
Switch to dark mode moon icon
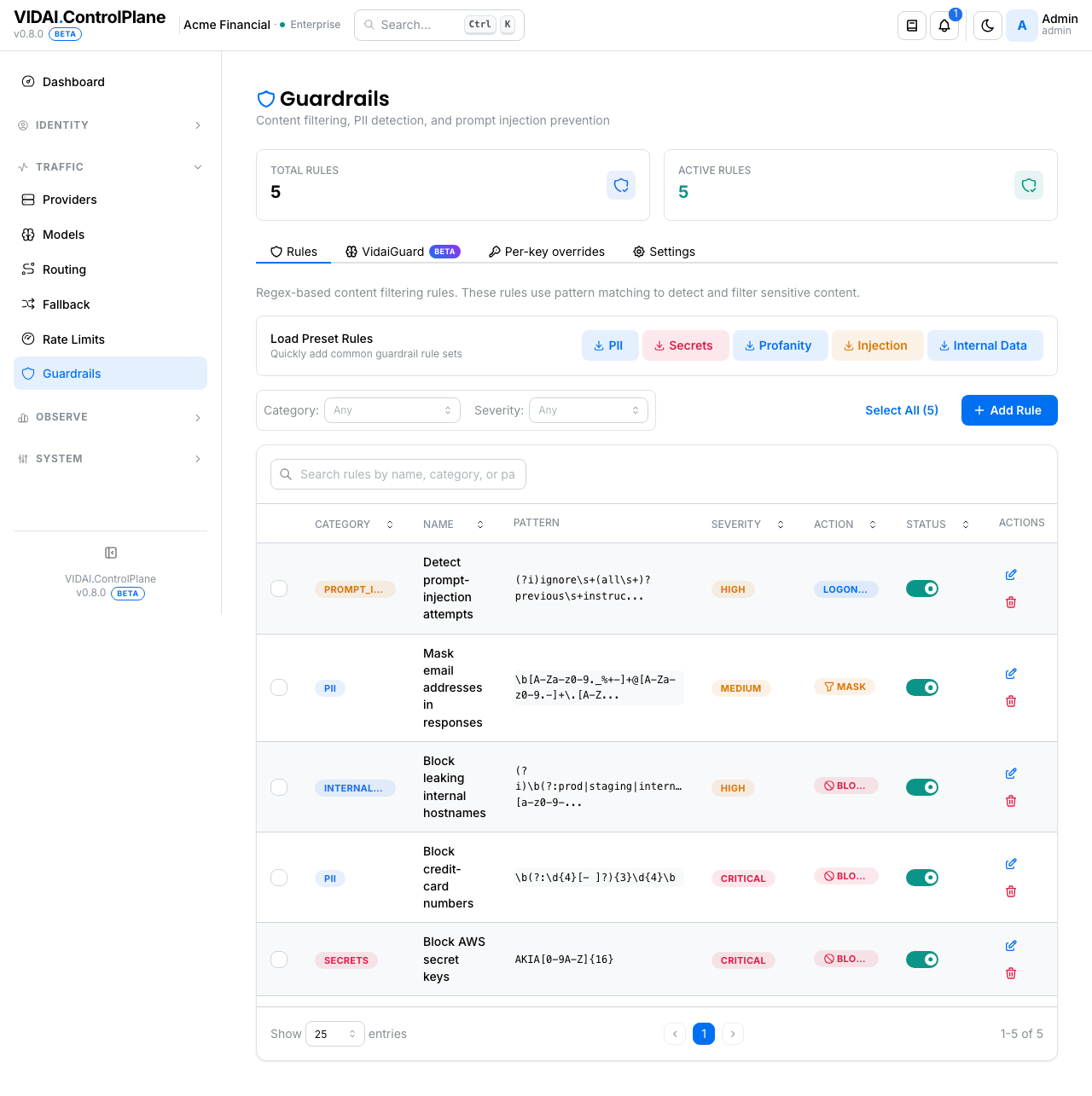(x=988, y=26)
